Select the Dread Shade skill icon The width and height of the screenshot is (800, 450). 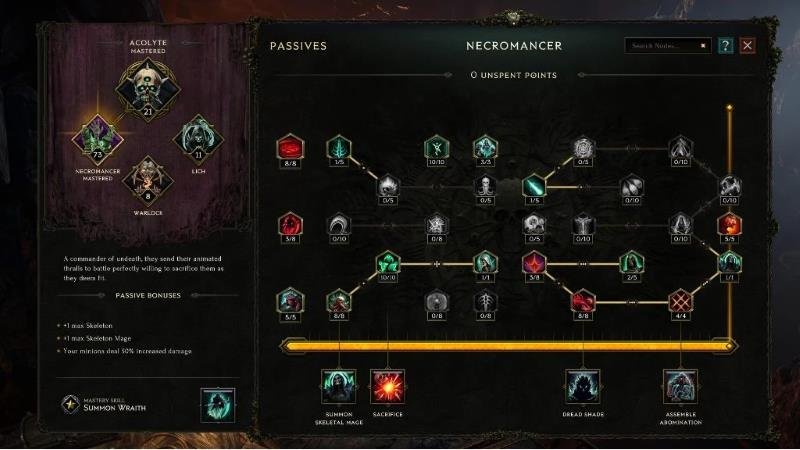583,386
